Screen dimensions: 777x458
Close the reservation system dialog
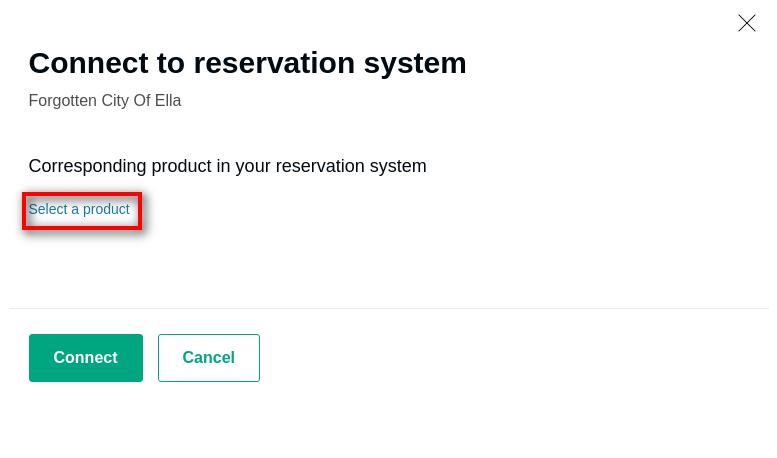coord(746,23)
